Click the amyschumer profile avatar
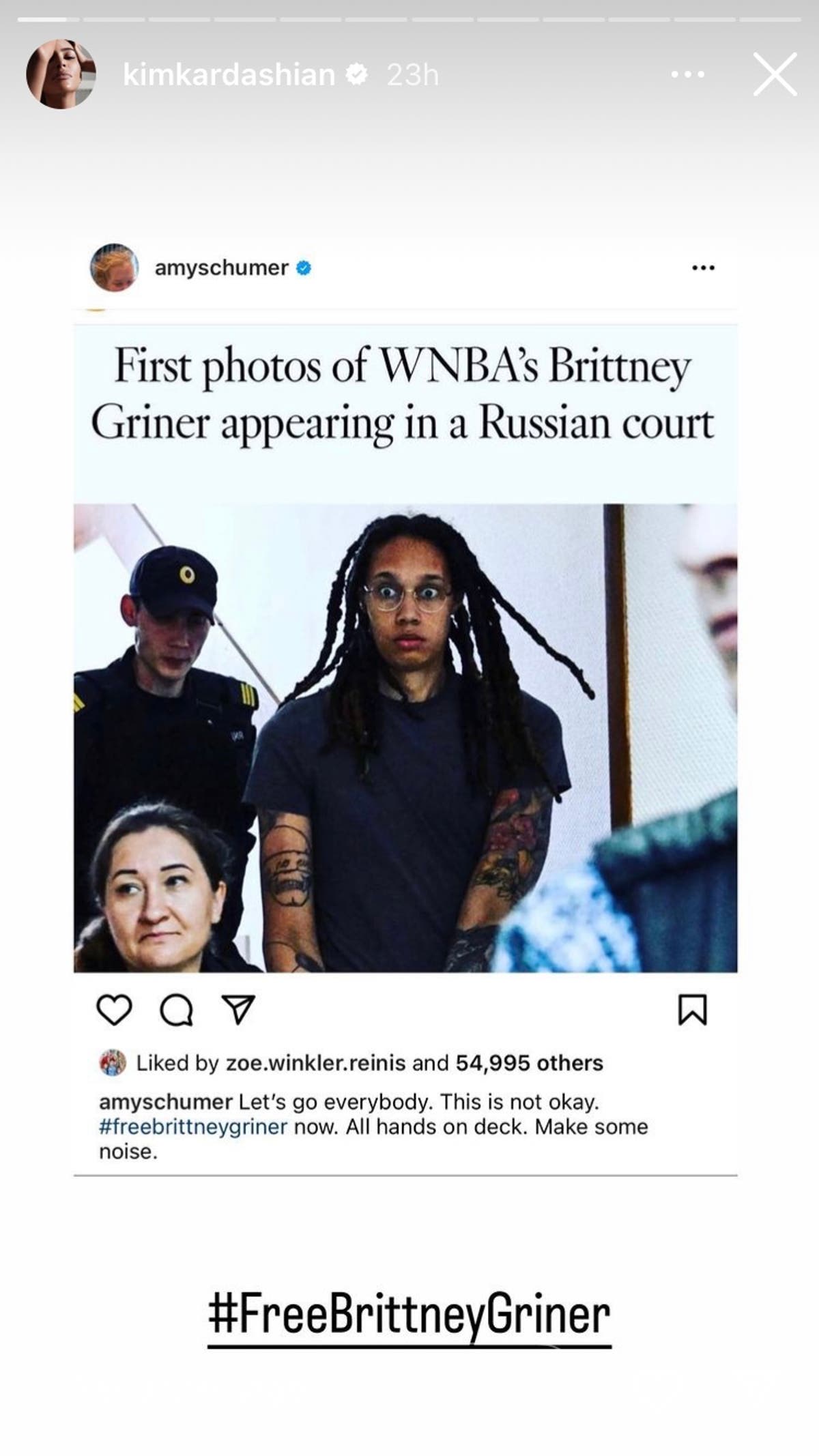The height and width of the screenshot is (1456, 819). (x=114, y=267)
